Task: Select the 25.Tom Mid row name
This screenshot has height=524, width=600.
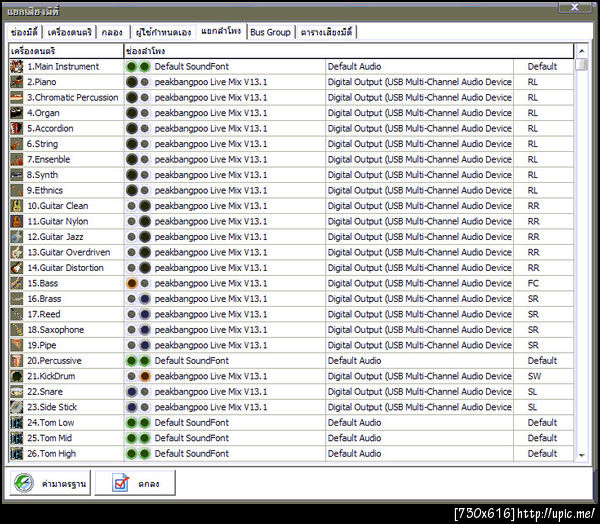Action: pyautogui.click(x=49, y=438)
